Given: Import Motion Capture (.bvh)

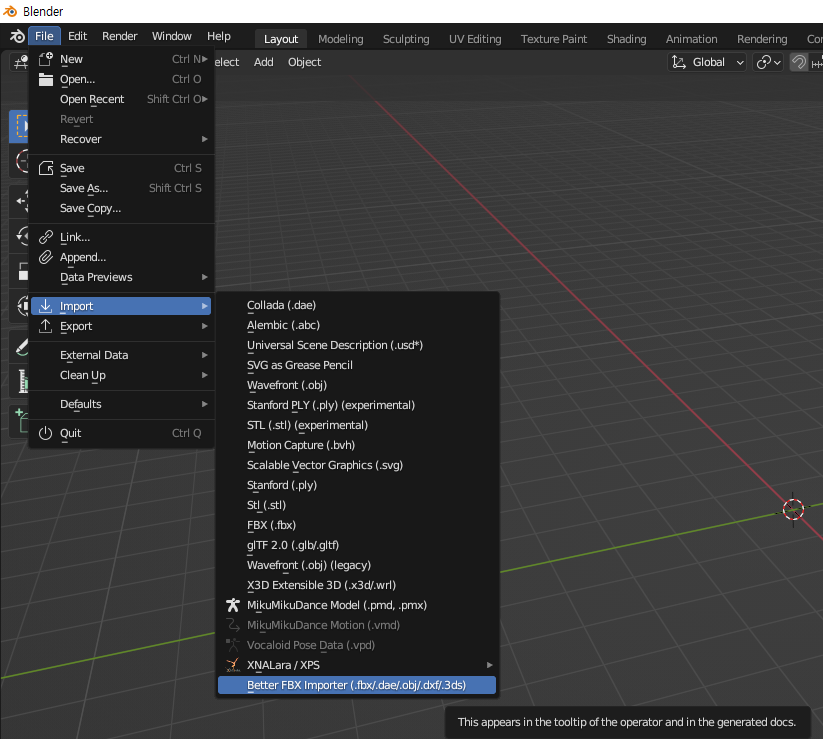Looking at the screenshot, I should click(x=357, y=445).
